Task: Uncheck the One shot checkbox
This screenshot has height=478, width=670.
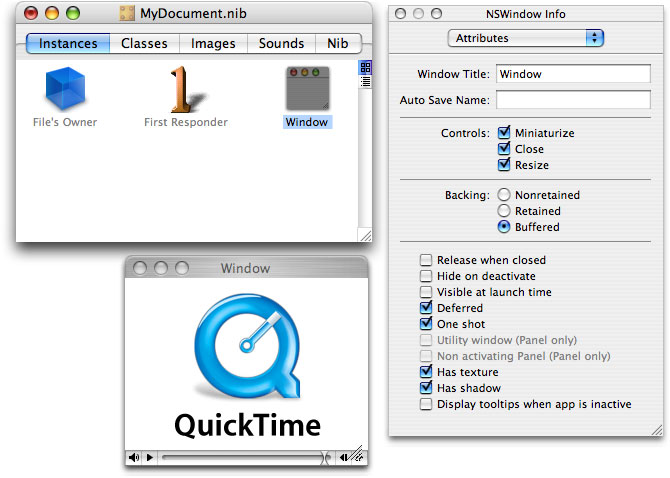Action: [x=426, y=324]
